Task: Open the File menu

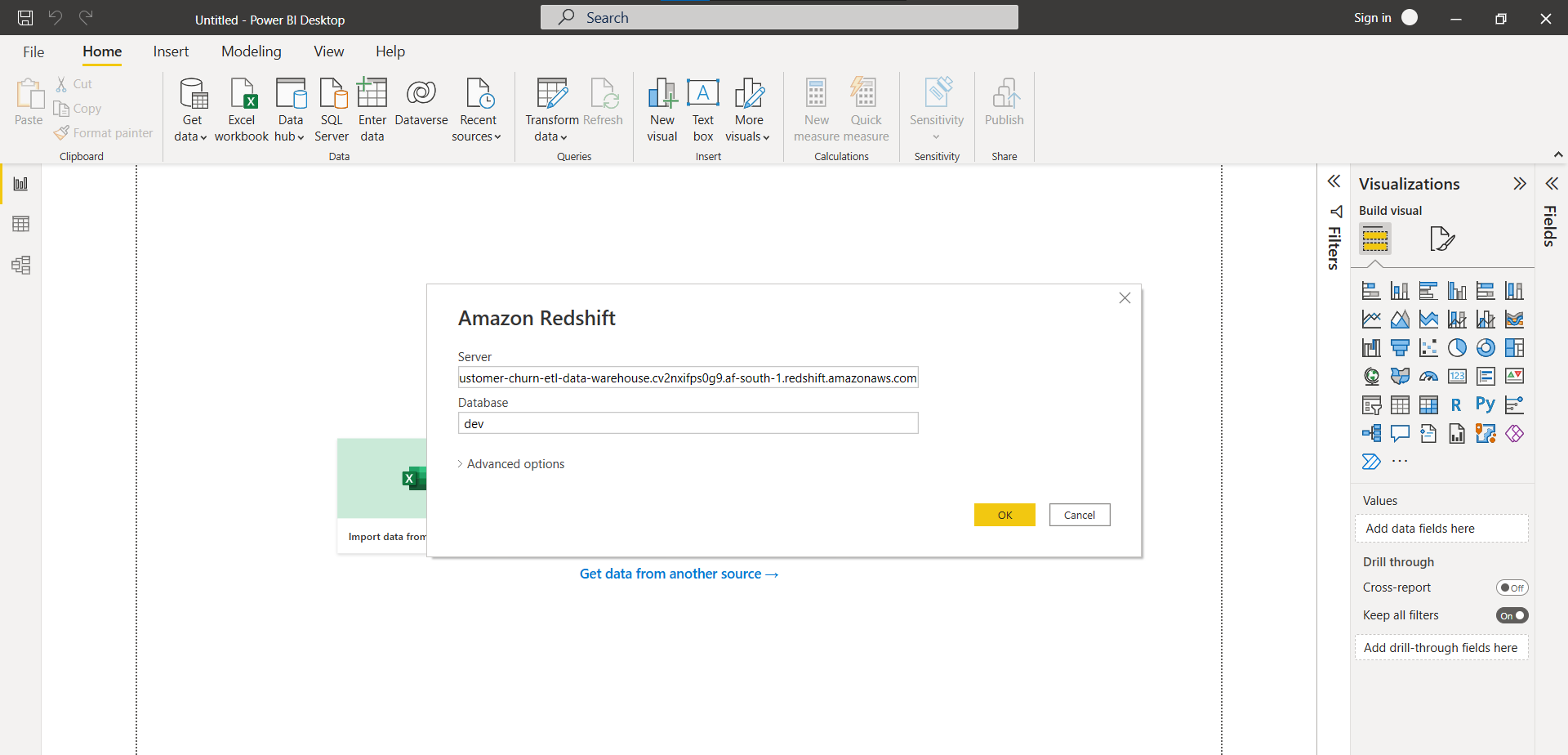Action: coord(33,51)
